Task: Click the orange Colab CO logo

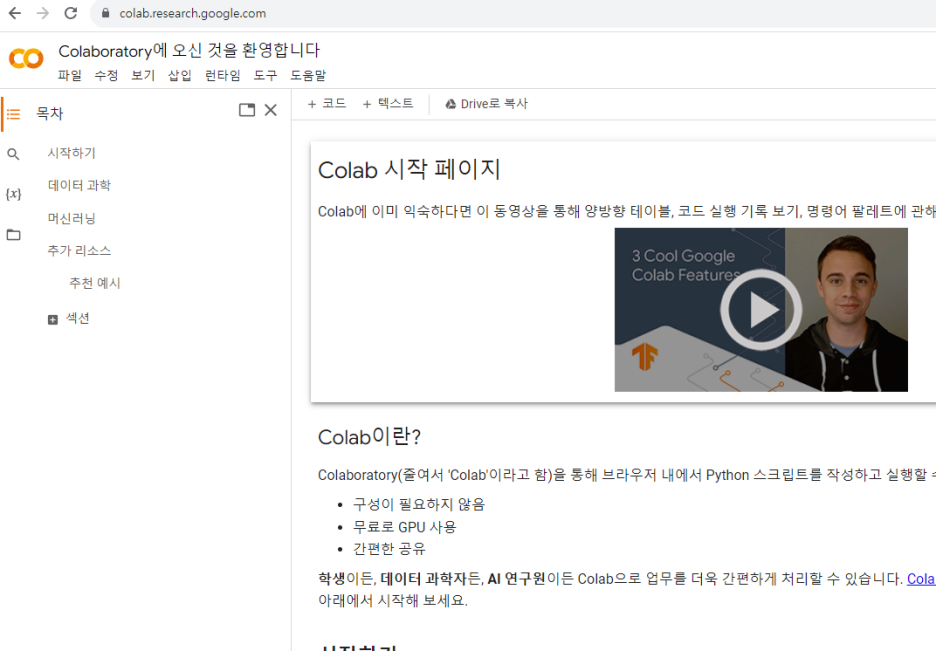Action: (26, 58)
